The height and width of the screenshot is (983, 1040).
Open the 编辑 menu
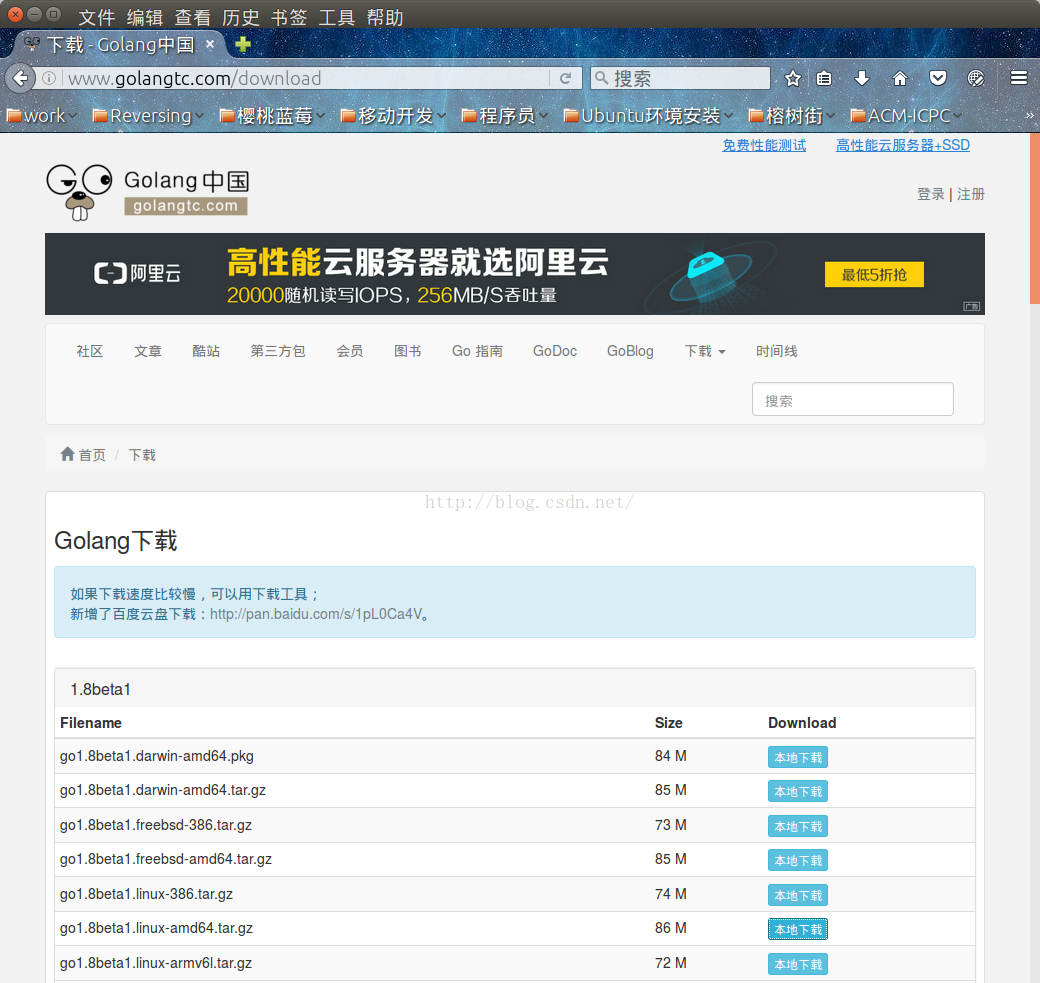145,17
